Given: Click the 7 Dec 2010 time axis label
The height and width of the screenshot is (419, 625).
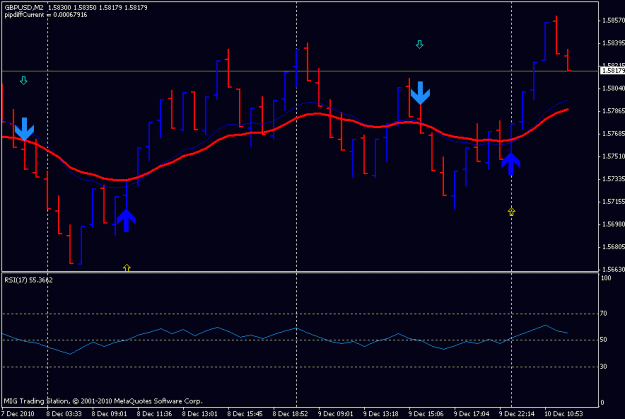Looking at the screenshot, I should click(x=18, y=414).
